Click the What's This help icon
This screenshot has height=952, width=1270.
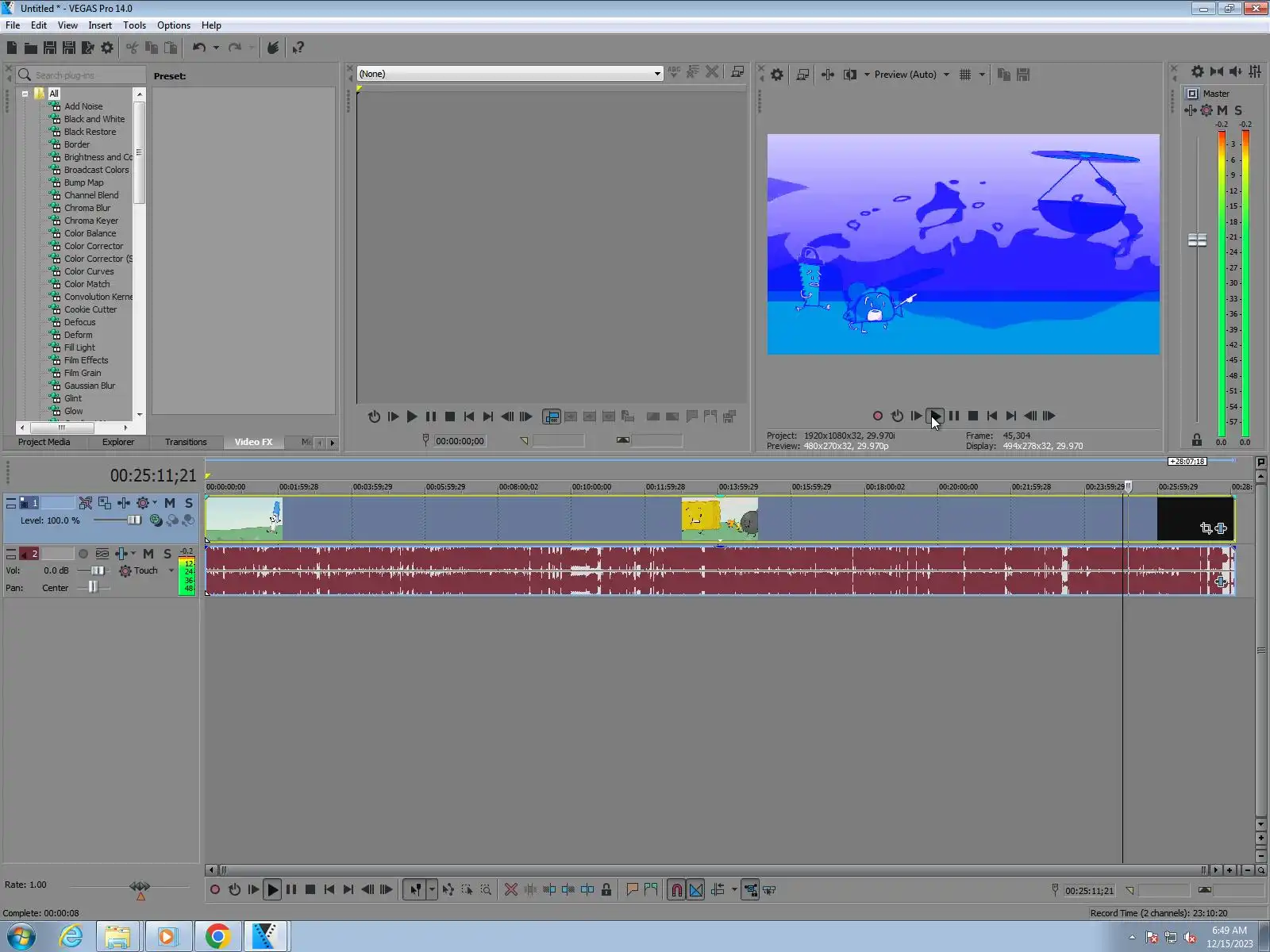pyautogui.click(x=298, y=48)
